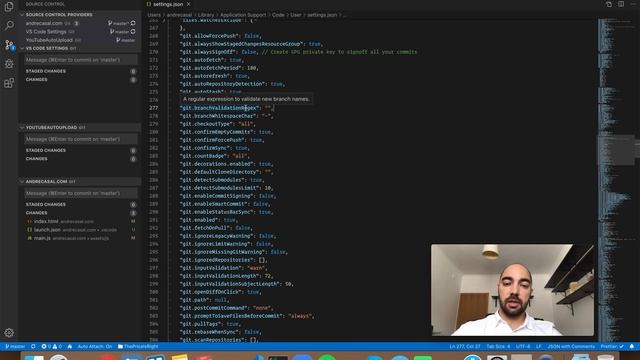
Task: Click the git.checkoutType "all" line
Action: tap(218, 124)
